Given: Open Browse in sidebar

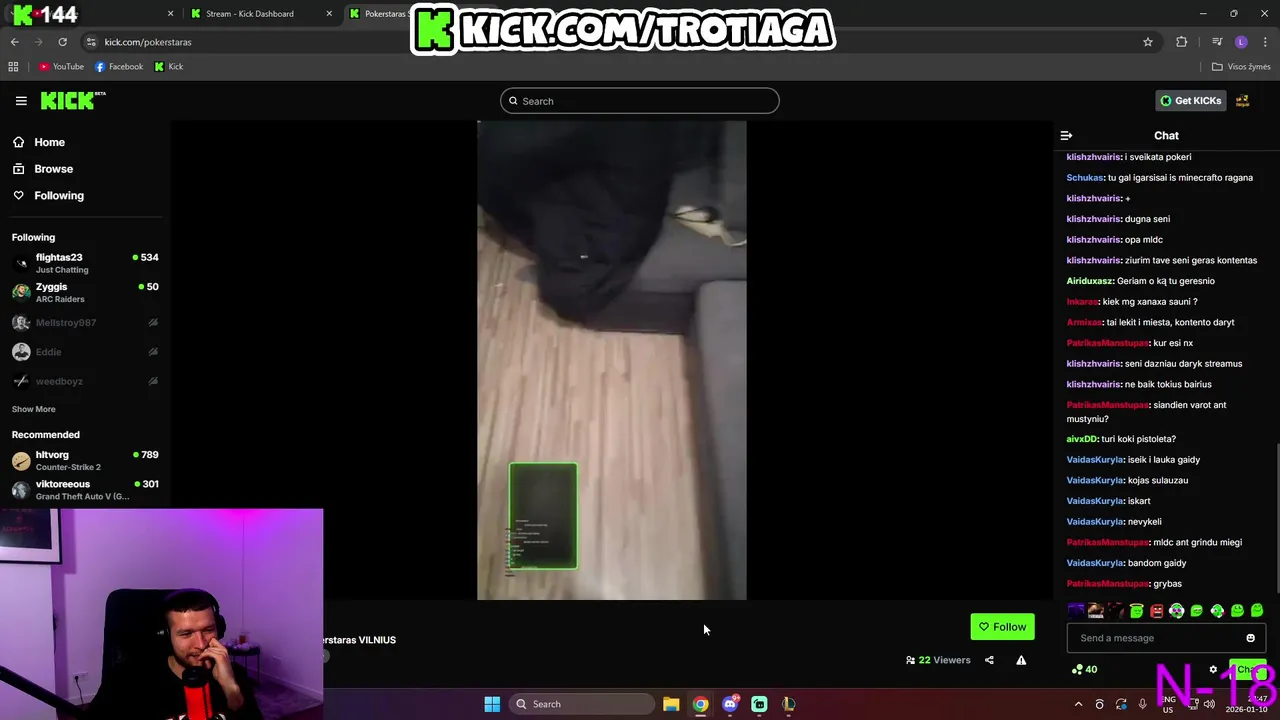Looking at the screenshot, I should click(x=43, y=169).
